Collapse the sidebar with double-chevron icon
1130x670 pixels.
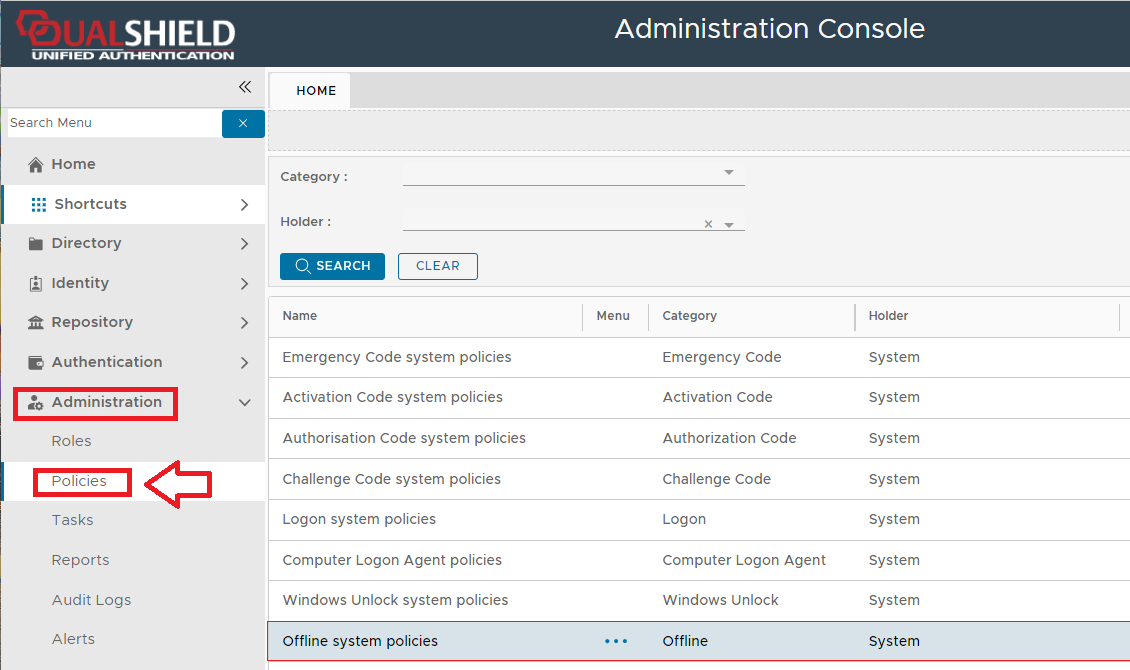(x=245, y=87)
